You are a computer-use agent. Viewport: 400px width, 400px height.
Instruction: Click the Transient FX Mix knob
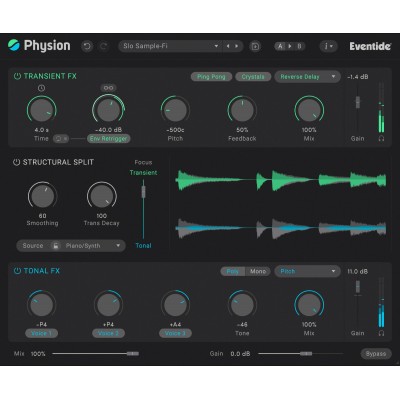309,110
